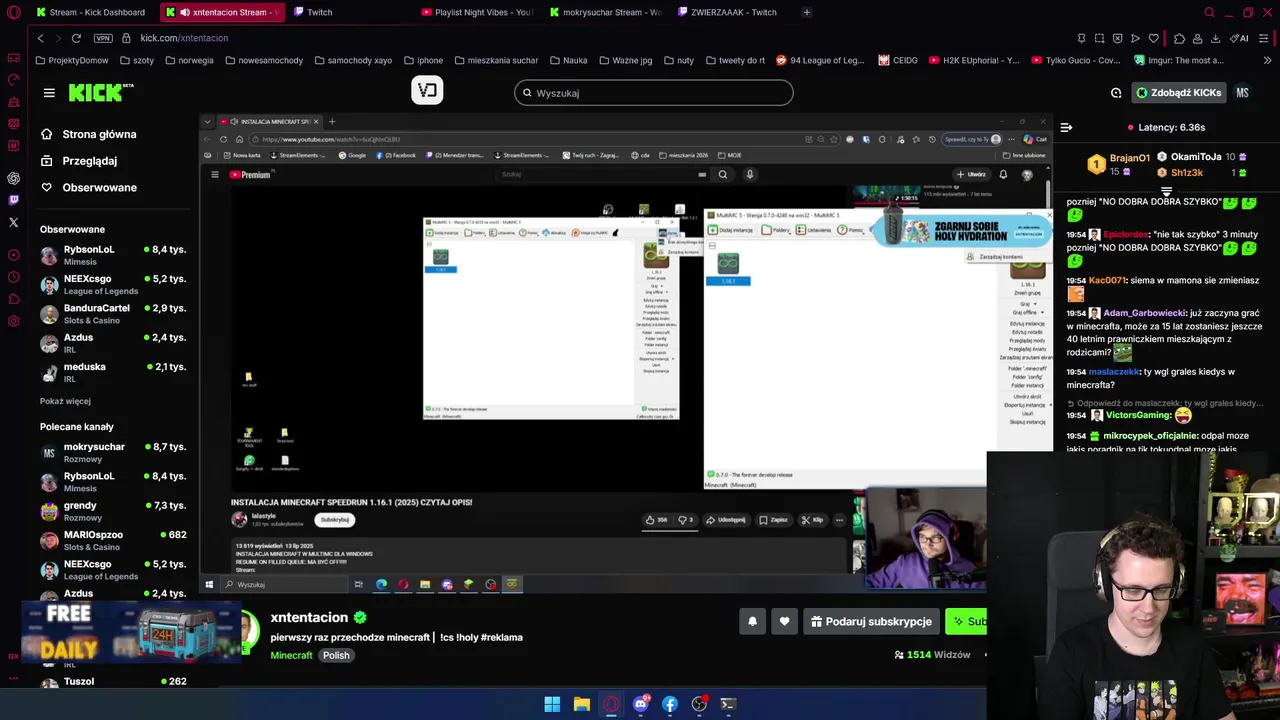Screen dimensions: 1280x720
Task: Open tab search magnifier icon
Action: coord(1209,12)
